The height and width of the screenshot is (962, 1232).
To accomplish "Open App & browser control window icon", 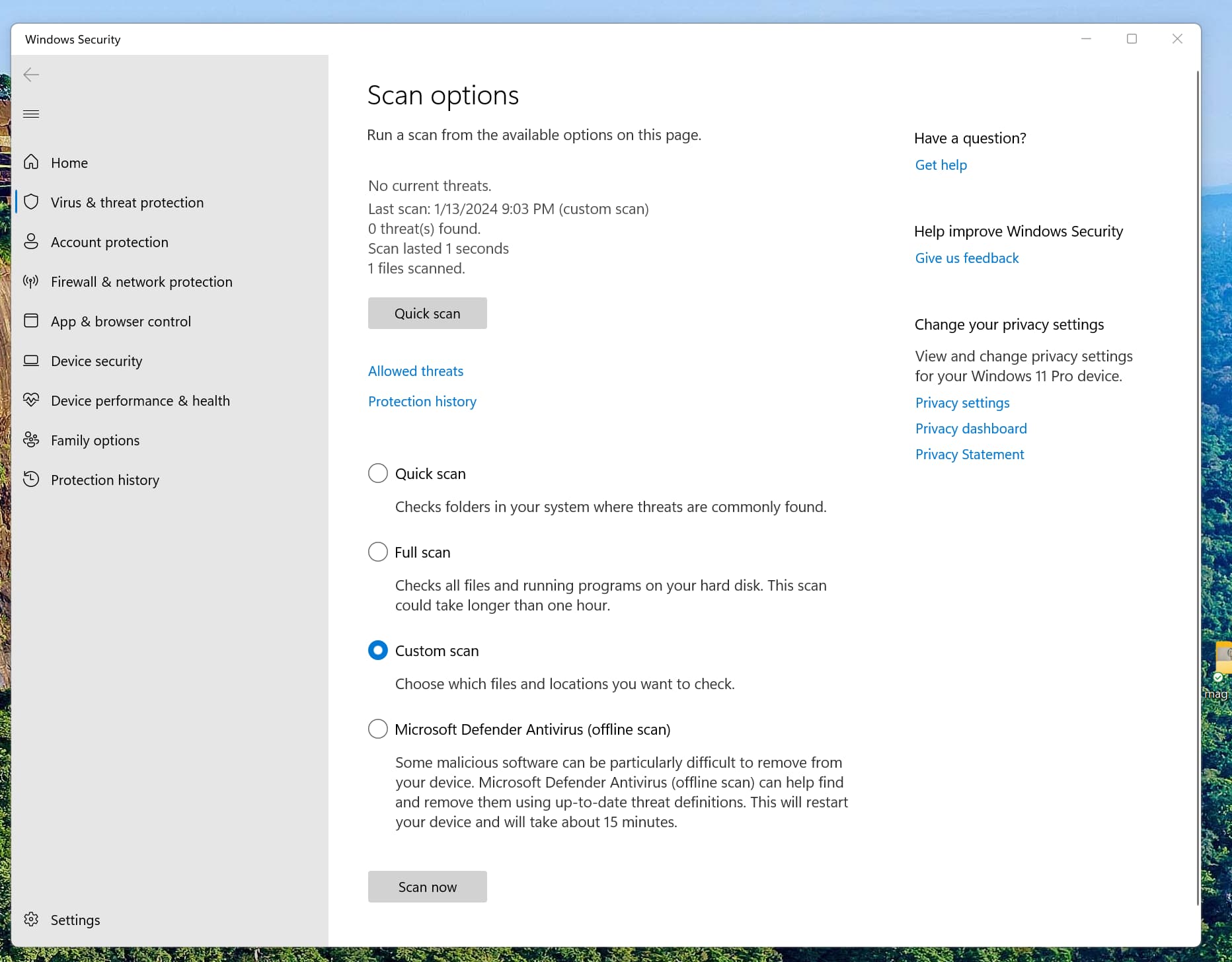I will (31, 320).
